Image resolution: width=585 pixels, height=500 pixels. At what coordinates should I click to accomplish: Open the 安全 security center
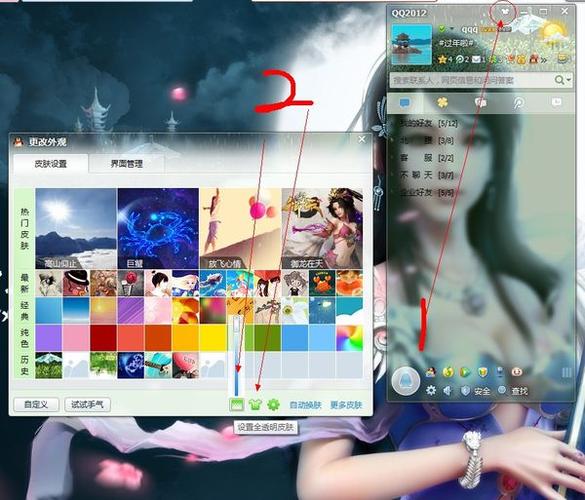(x=476, y=391)
